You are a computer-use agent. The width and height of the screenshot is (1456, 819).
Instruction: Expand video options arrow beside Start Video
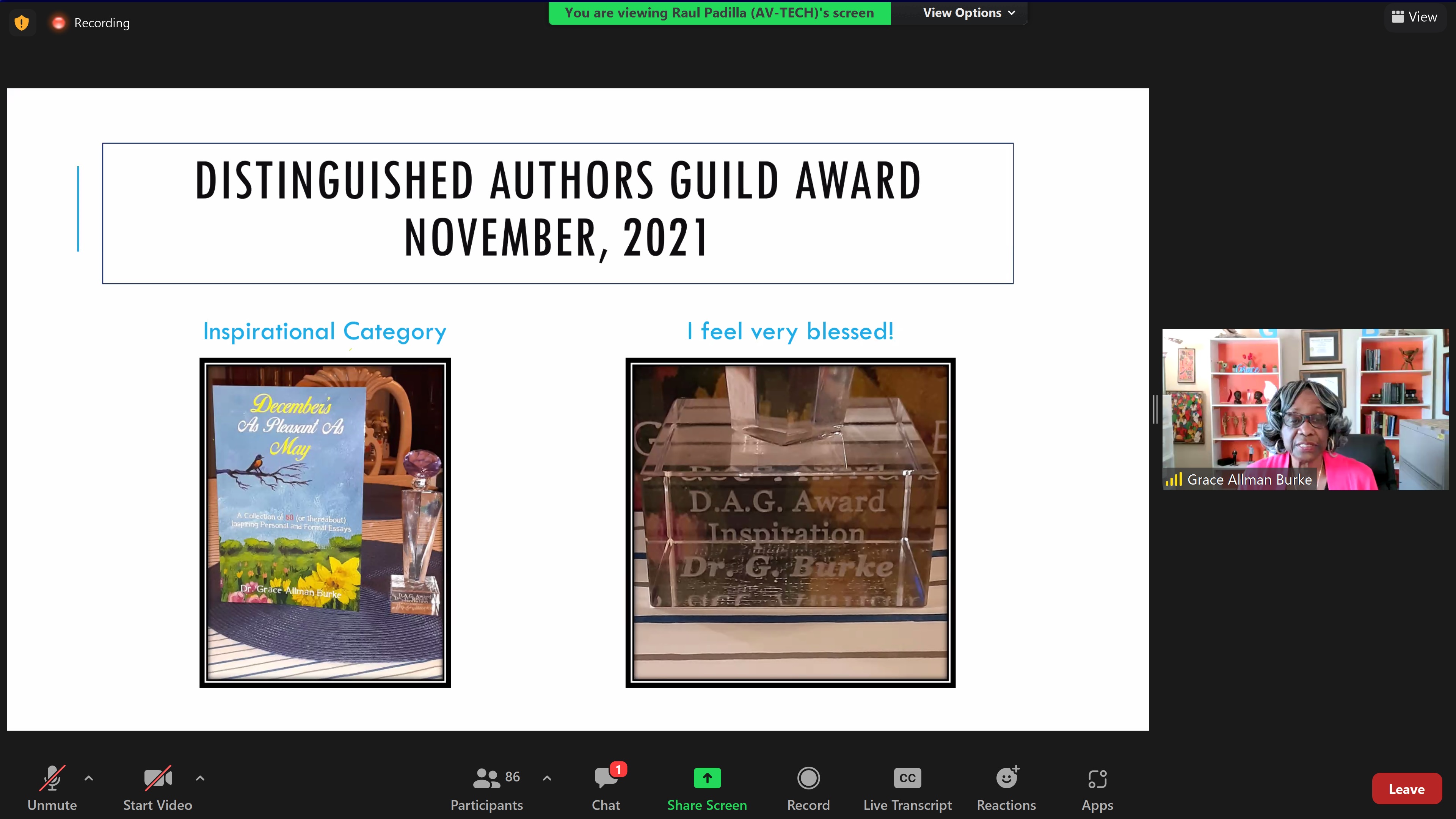[200, 778]
